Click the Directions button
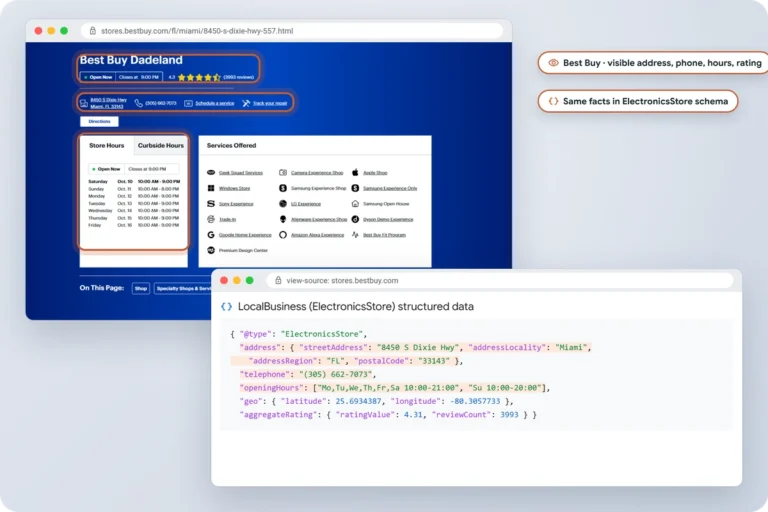Image resolution: width=768 pixels, height=512 pixels. click(99, 121)
